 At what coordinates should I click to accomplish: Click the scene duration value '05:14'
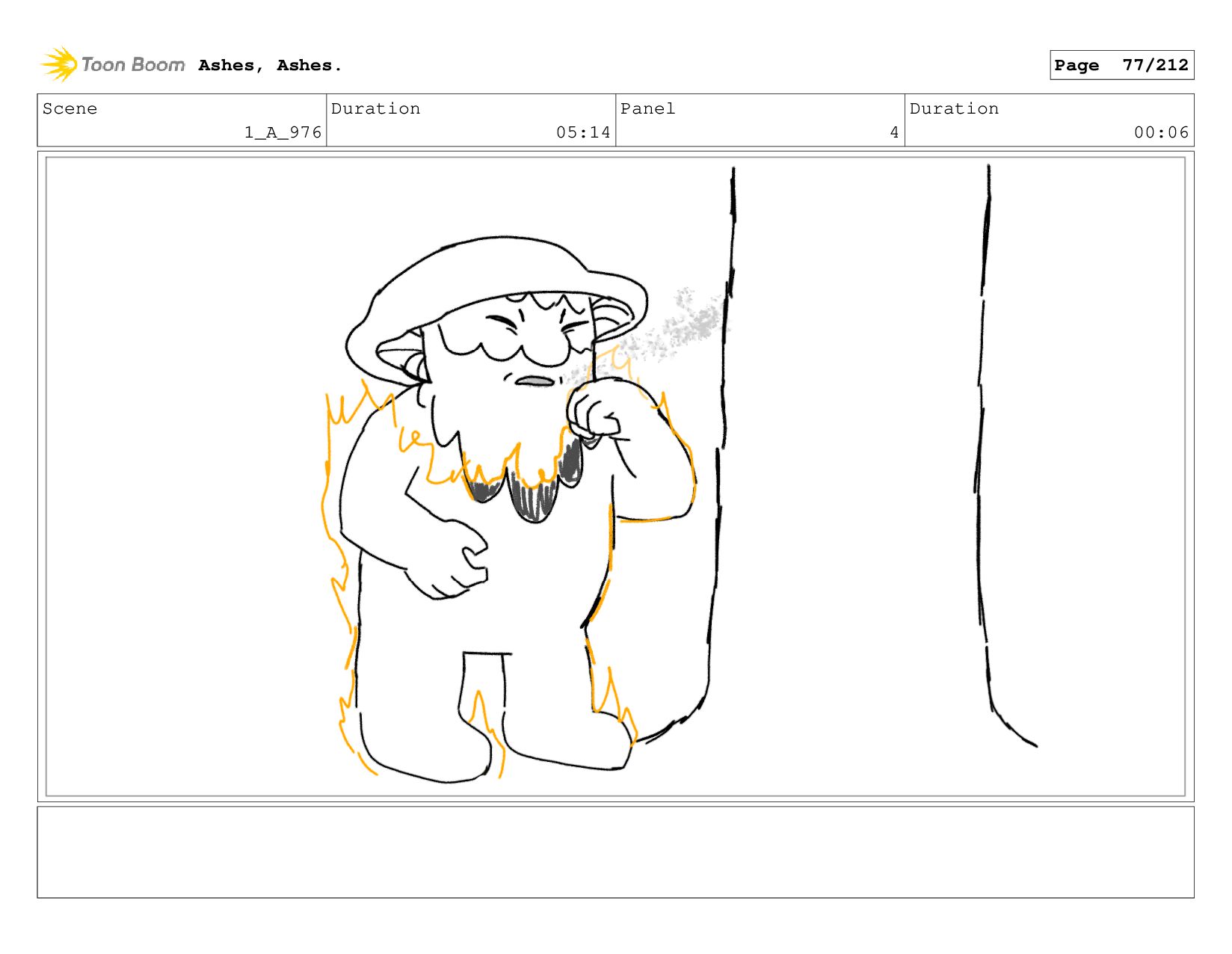[x=583, y=132]
